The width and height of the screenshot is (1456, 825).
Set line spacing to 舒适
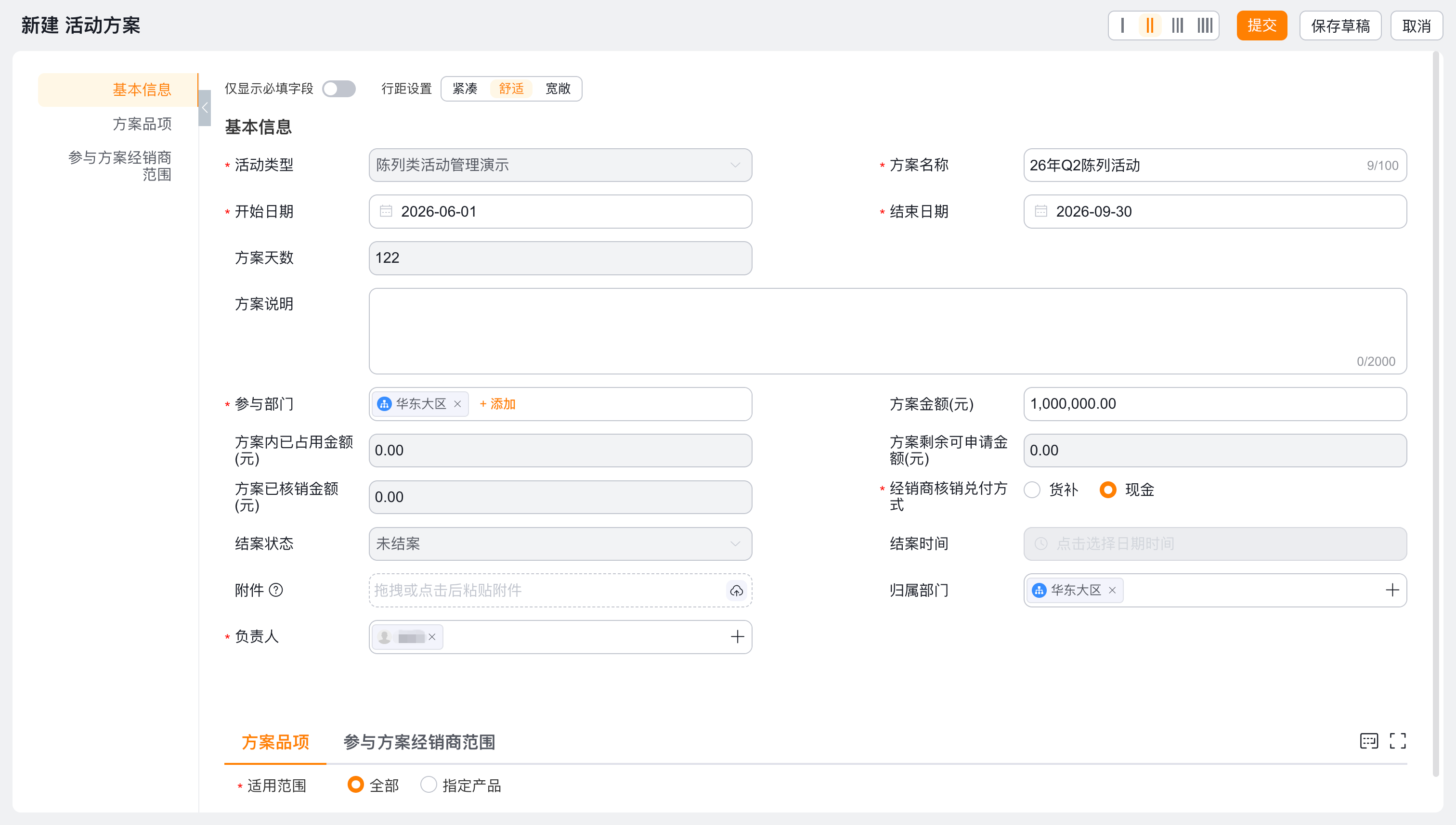pos(511,89)
